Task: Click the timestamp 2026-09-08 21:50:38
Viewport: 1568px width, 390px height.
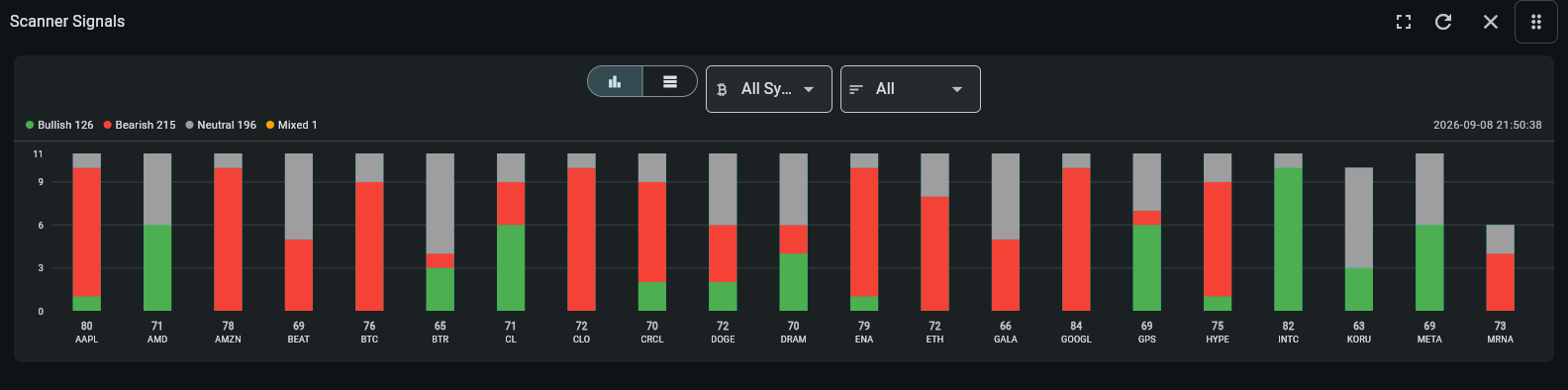Action: (x=1487, y=125)
